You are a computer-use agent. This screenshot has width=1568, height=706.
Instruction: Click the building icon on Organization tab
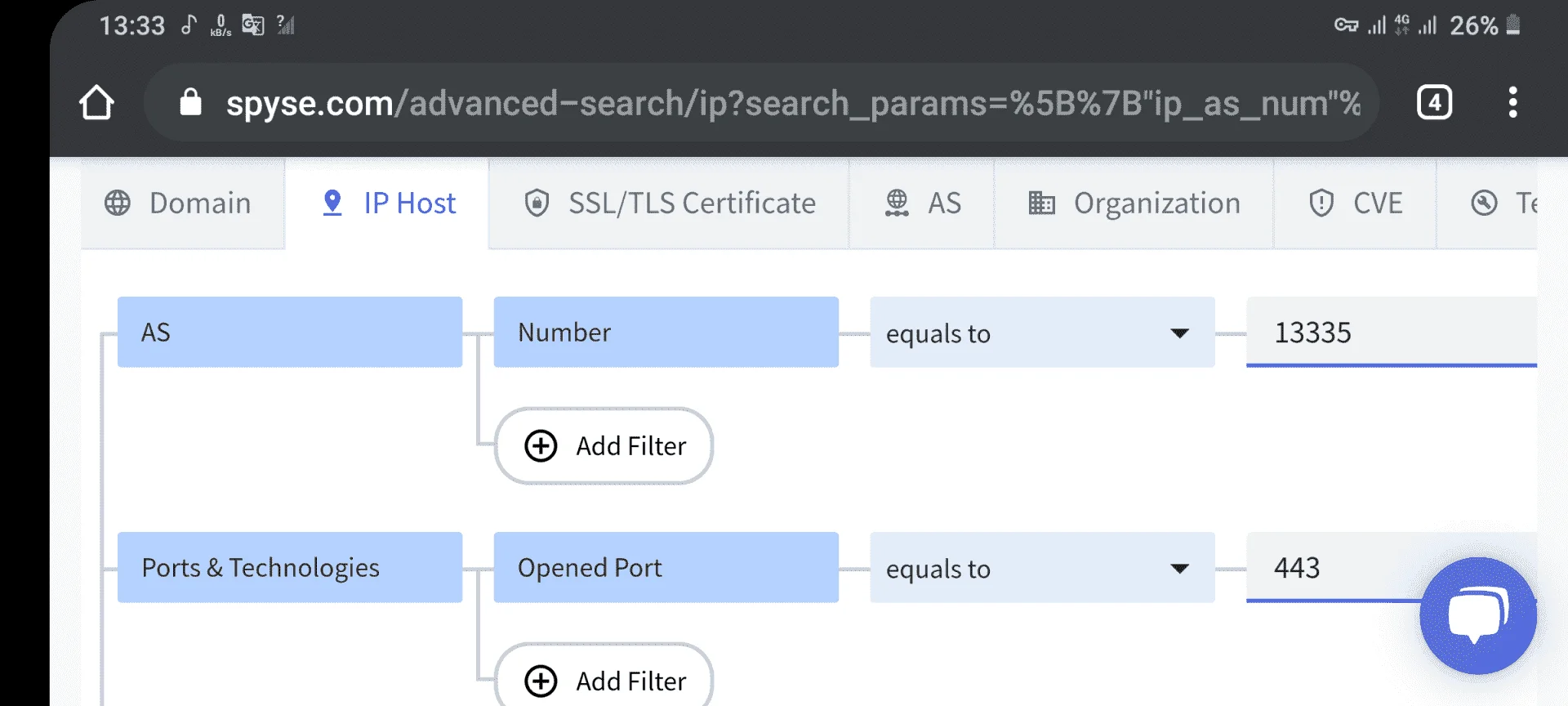1041,203
